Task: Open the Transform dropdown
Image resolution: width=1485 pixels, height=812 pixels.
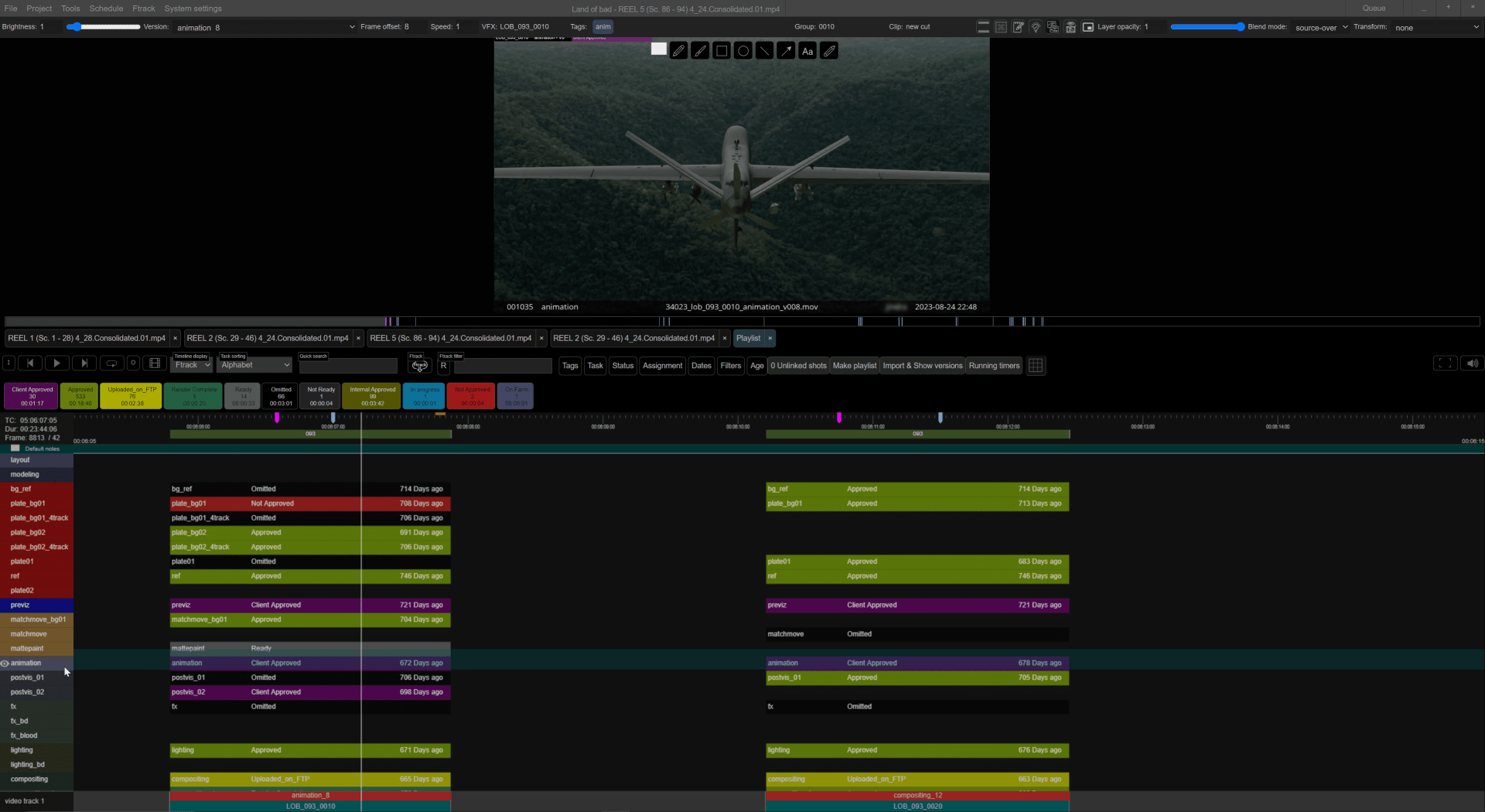Action: coord(1435,27)
